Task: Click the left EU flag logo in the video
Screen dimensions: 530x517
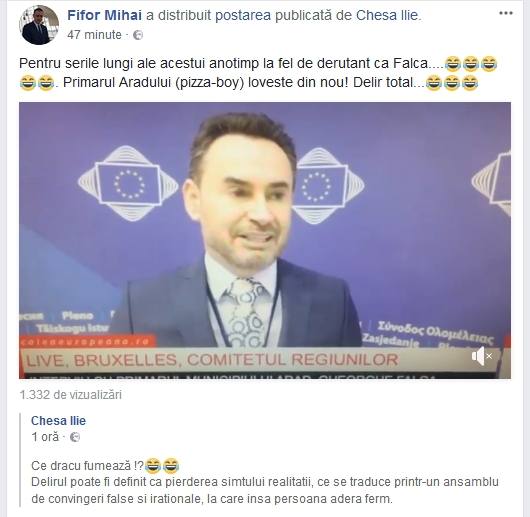Action: pos(128,184)
